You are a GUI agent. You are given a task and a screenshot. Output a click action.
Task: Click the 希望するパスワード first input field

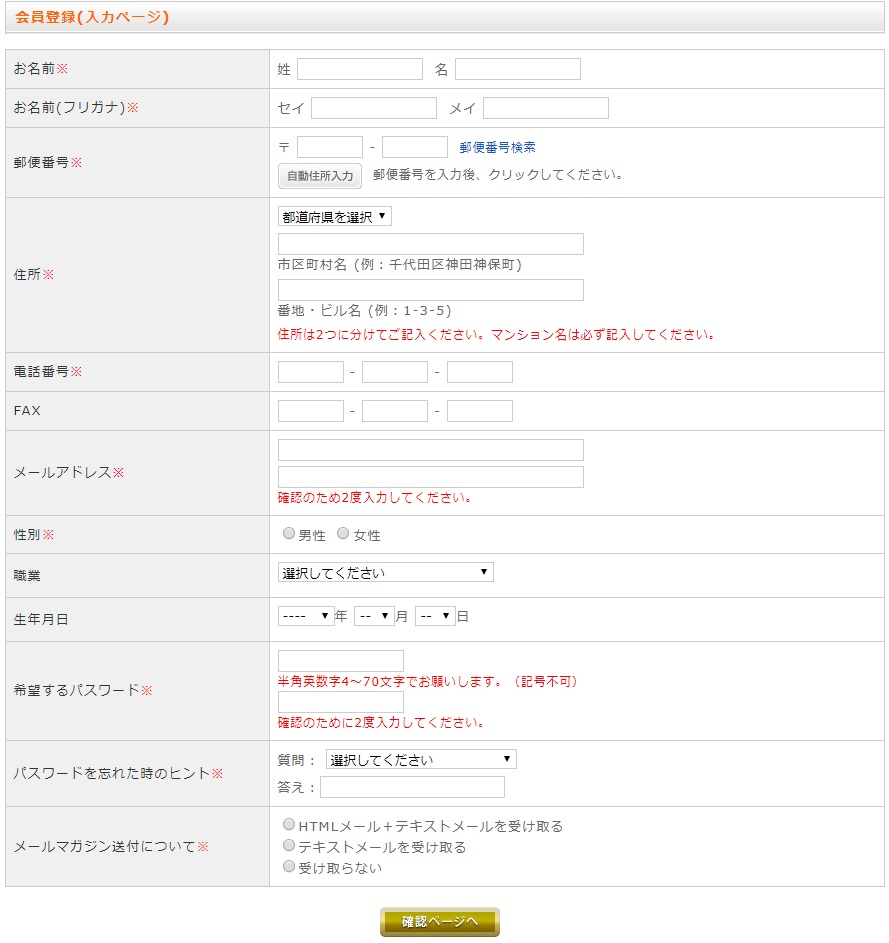340,661
